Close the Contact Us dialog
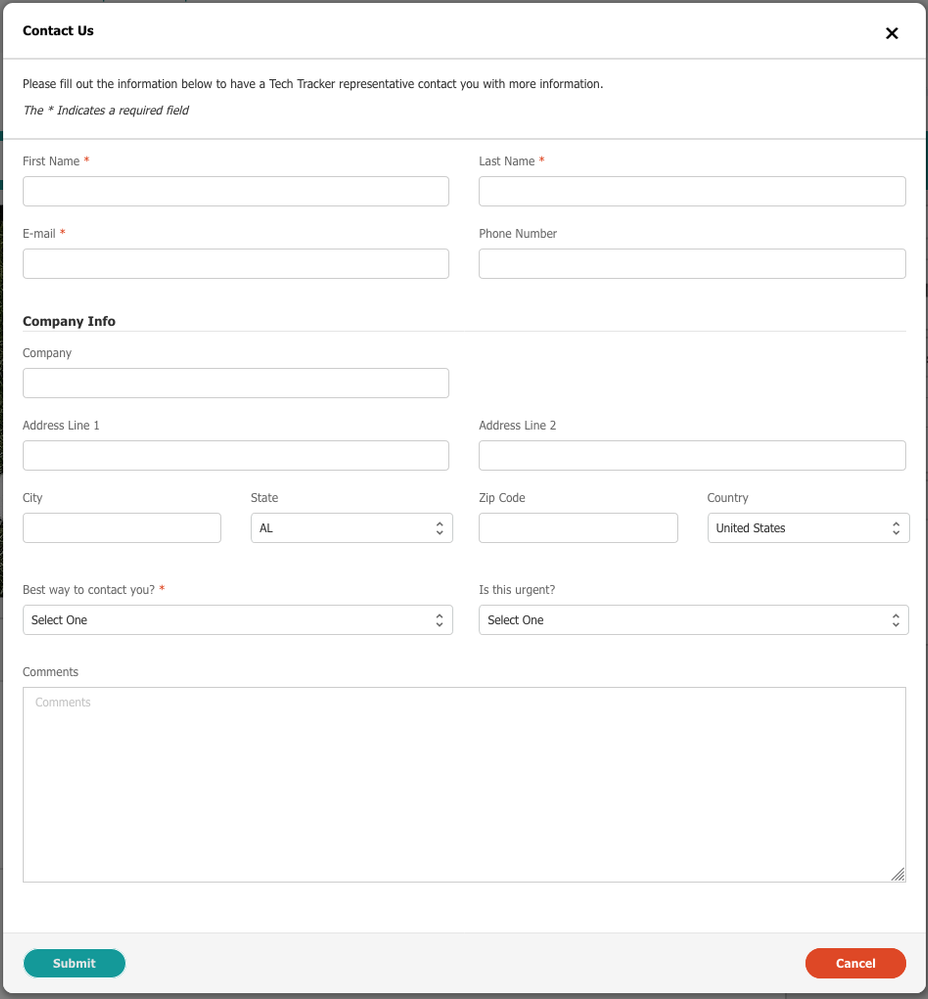Image resolution: width=928 pixels, height=999 pixels. point(892,33)
